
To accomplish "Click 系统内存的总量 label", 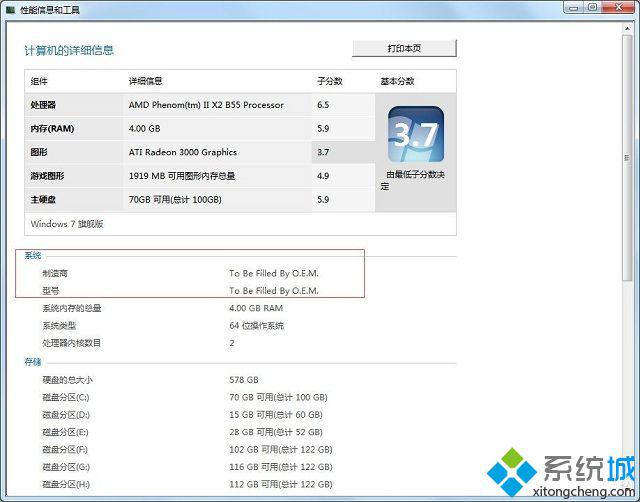I will [x=72, y=308].
